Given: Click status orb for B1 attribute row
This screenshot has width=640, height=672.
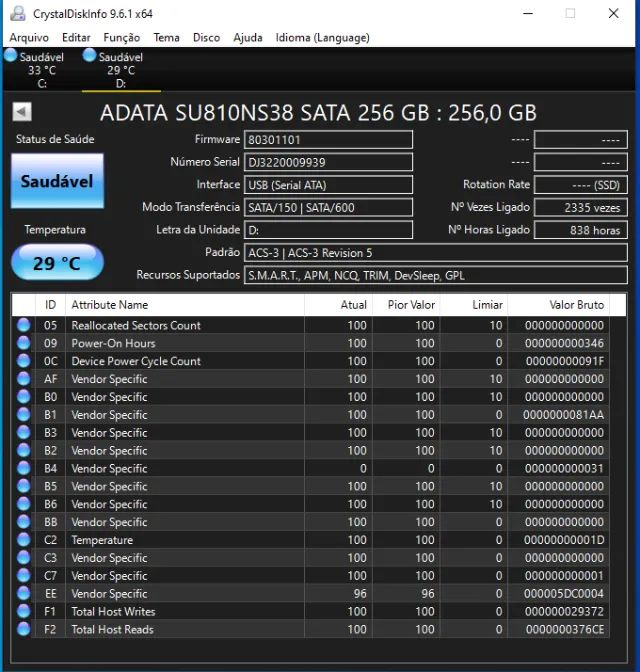Looking at the screenshot, I should (x=24, y=414).
